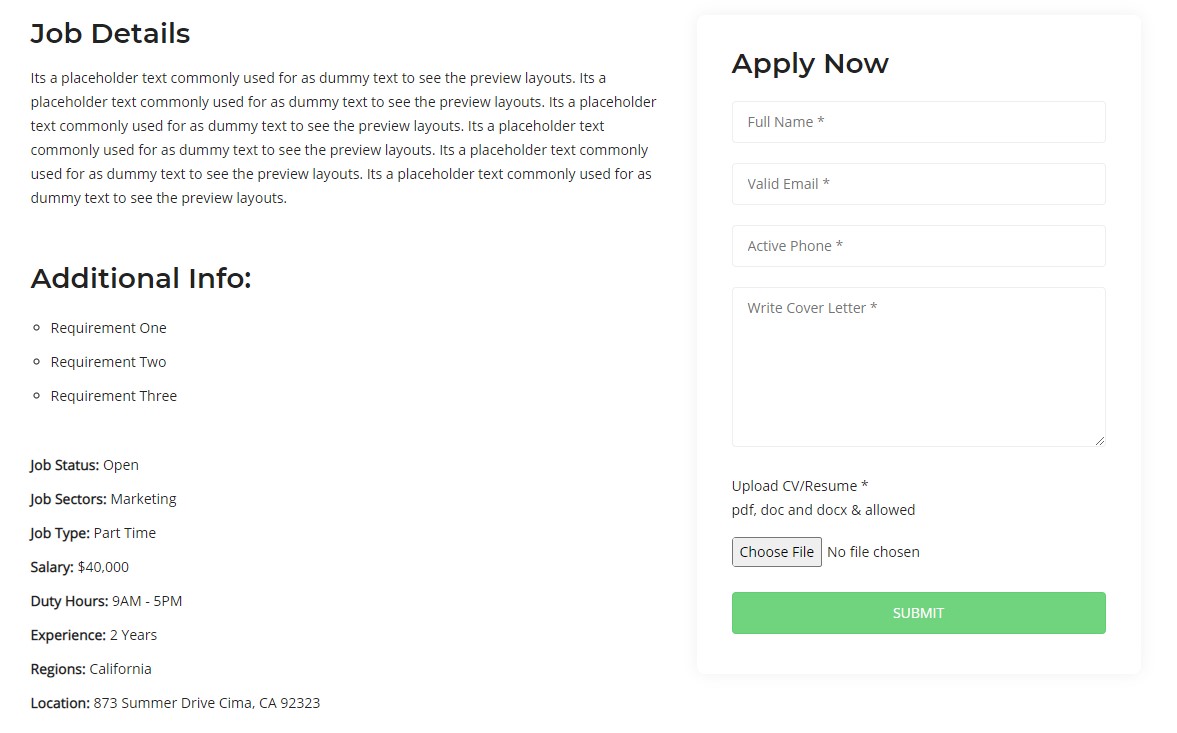Click the cover letter textarea resize handle
1177x733 pixels.
(1100, 441)
